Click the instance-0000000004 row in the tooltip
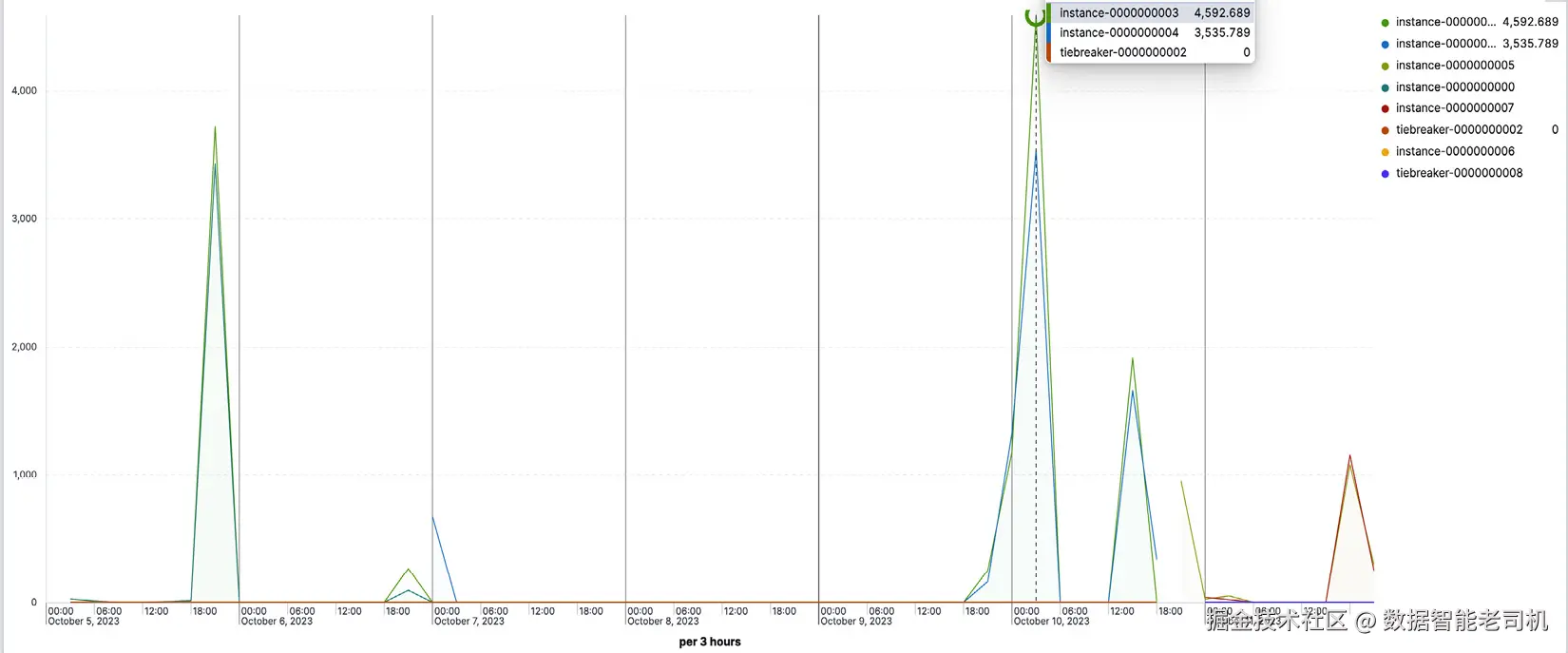The image size is (1568, 653). click(1150, 32)
